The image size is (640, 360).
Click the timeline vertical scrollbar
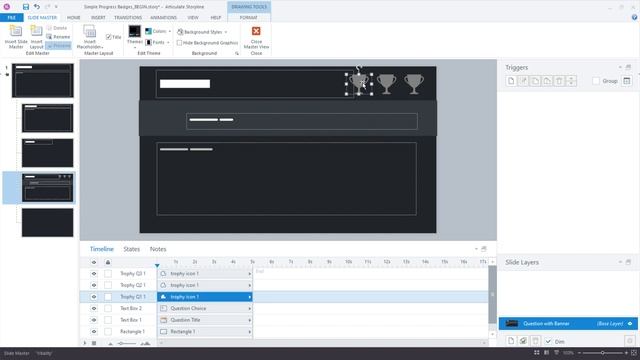point(492,294)
